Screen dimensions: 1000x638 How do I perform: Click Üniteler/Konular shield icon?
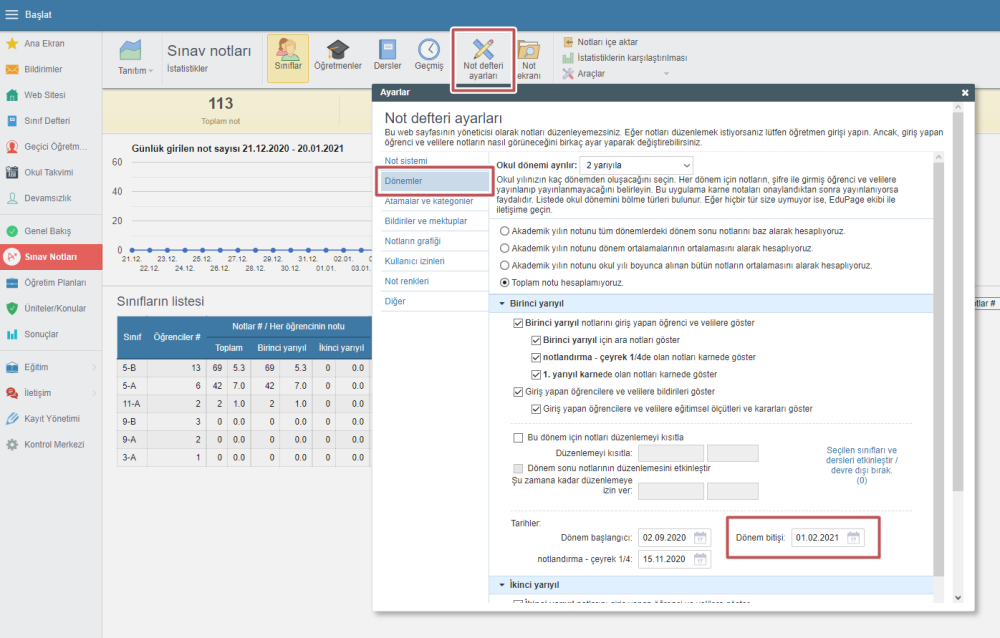[x=11, y=308]
